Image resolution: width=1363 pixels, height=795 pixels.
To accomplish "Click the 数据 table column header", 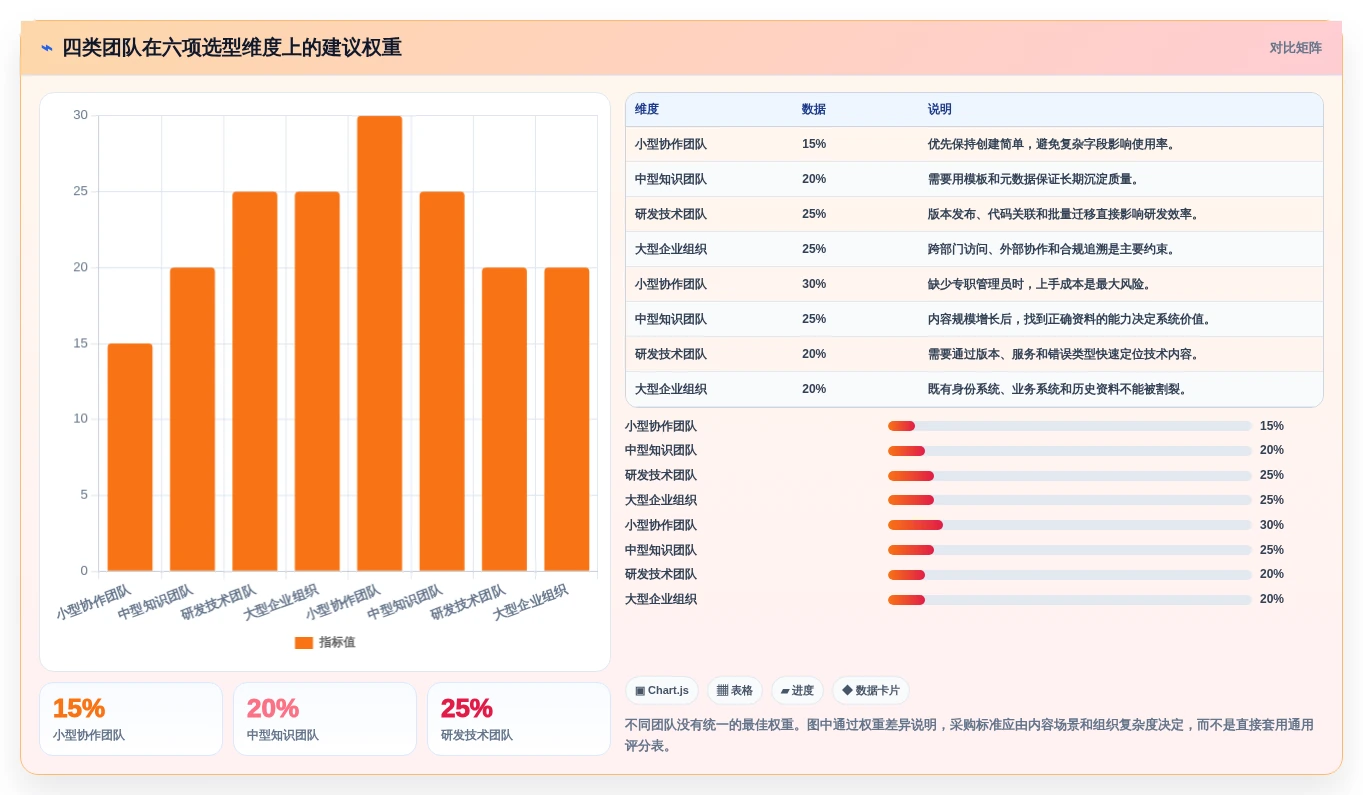I will click(x=856, y=110).
